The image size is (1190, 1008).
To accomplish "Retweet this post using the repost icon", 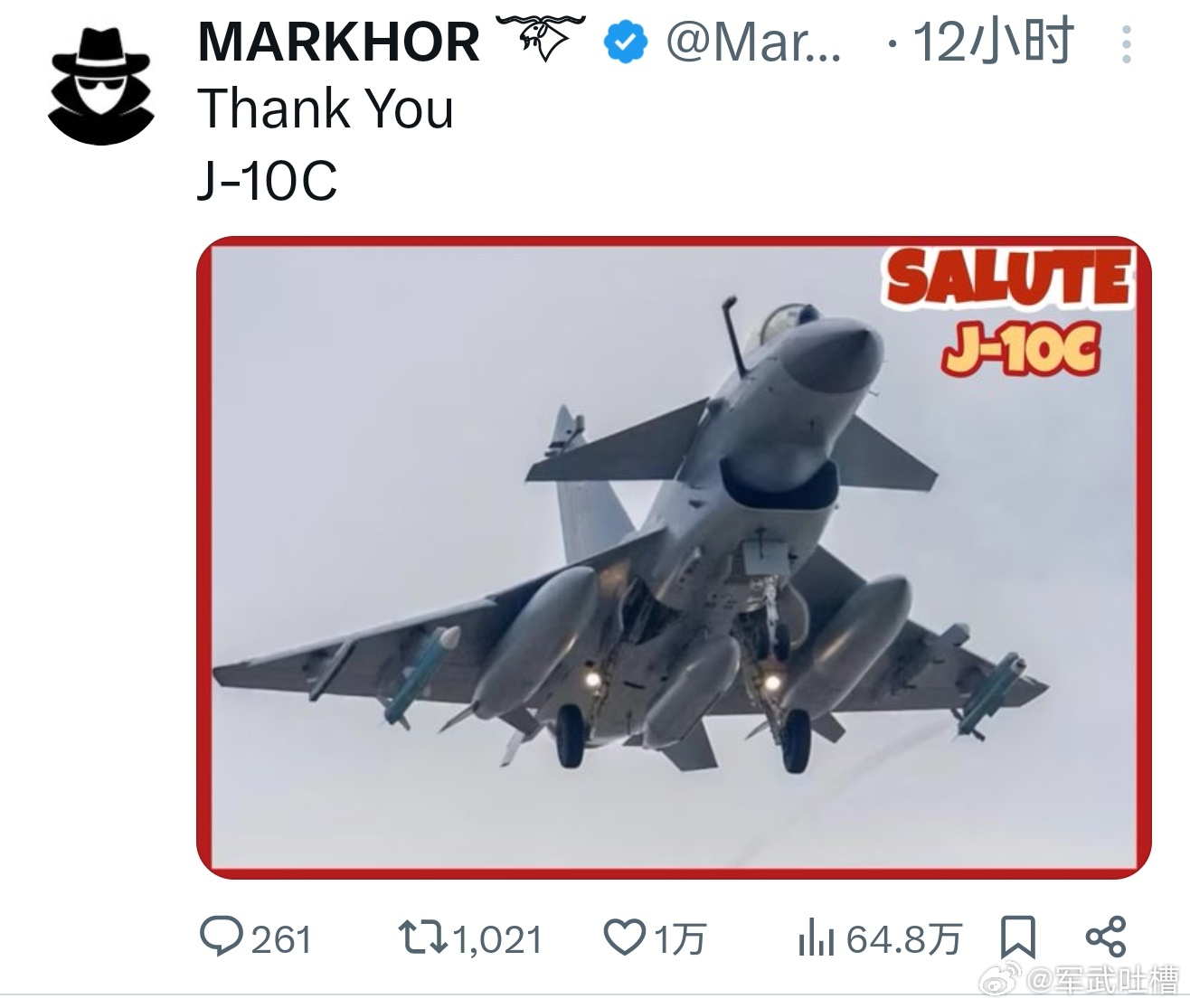I will 423,937.
